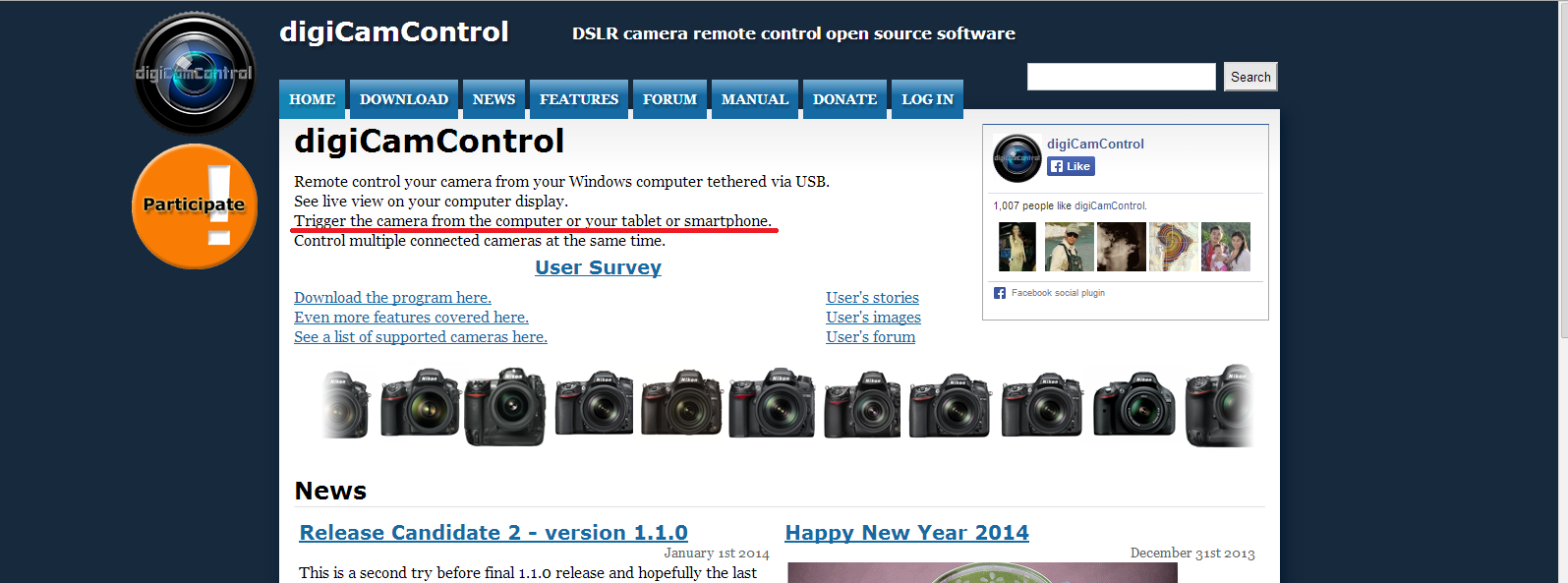
Task: Click the digiCamControl lens logo
Action: [x=195, y=74]
